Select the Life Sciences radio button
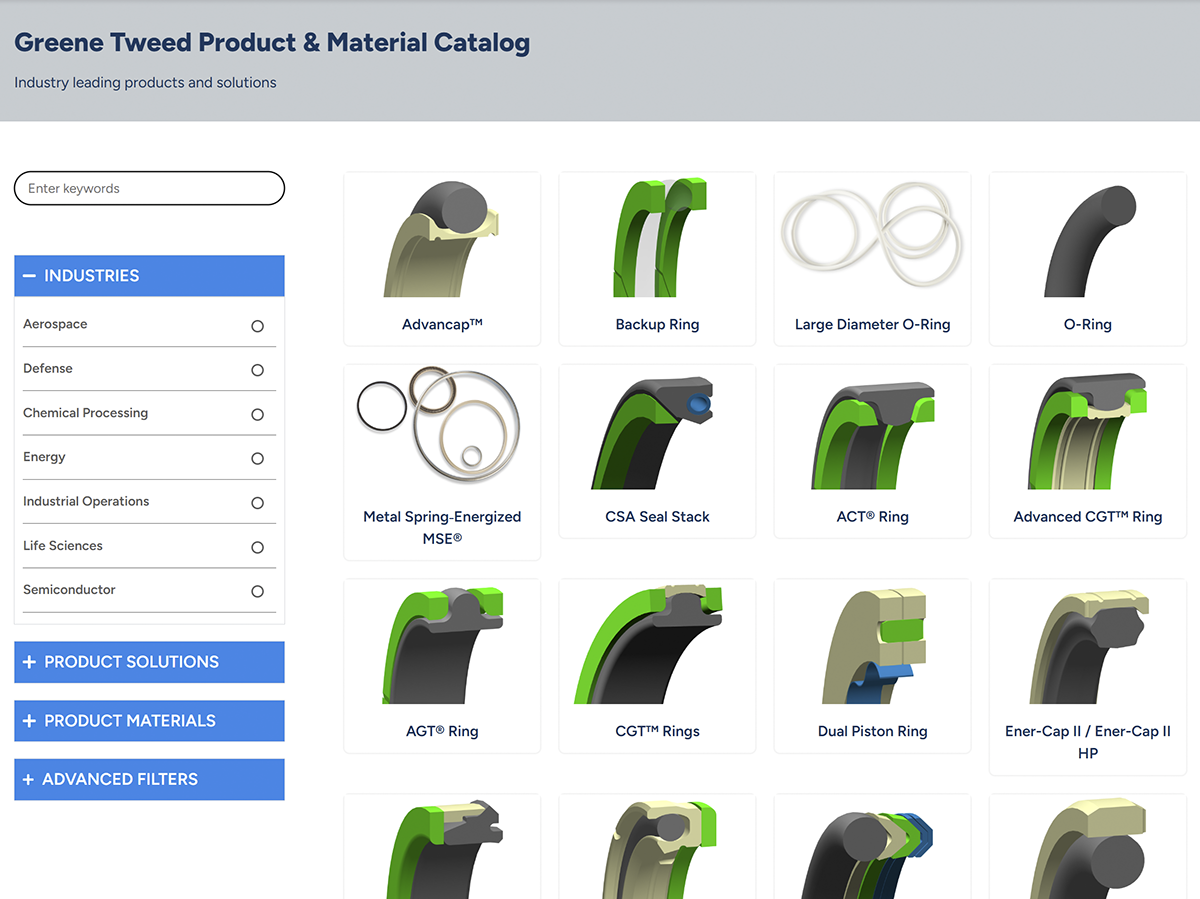Viewport: 1200px width, 899px height. tap(257, 547)
